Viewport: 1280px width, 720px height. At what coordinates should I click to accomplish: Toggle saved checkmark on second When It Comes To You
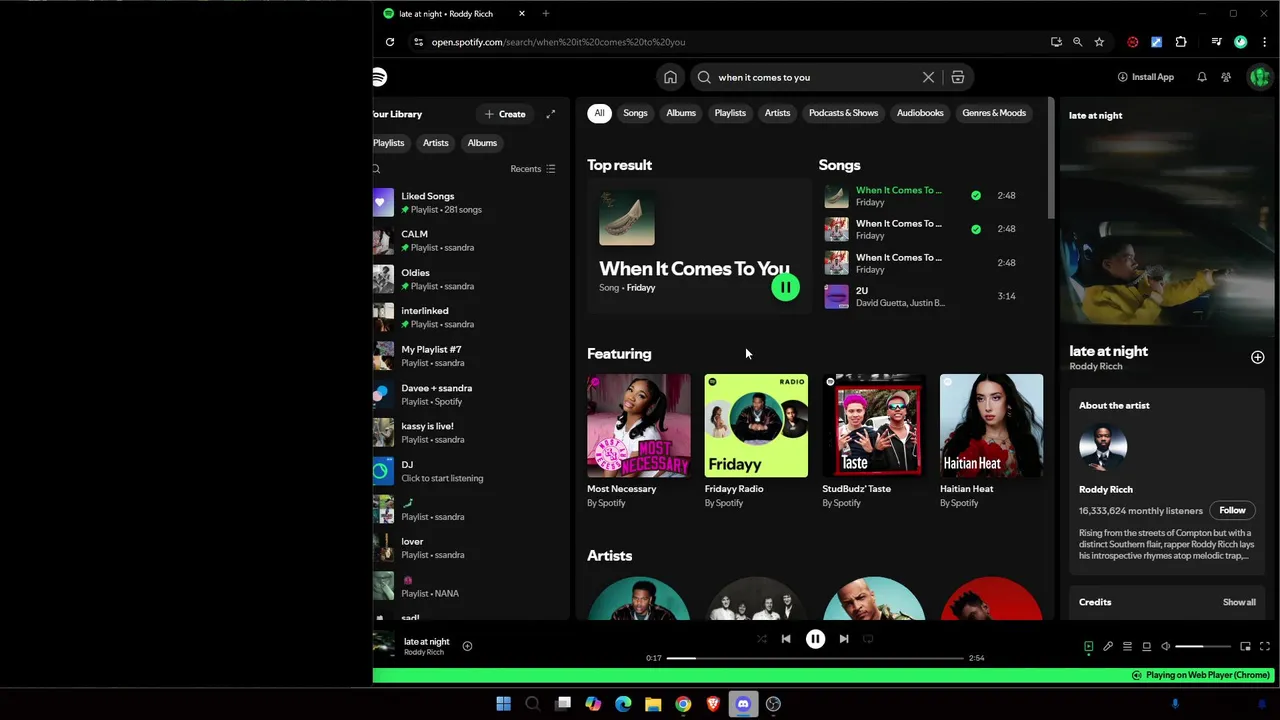(976, 229)
